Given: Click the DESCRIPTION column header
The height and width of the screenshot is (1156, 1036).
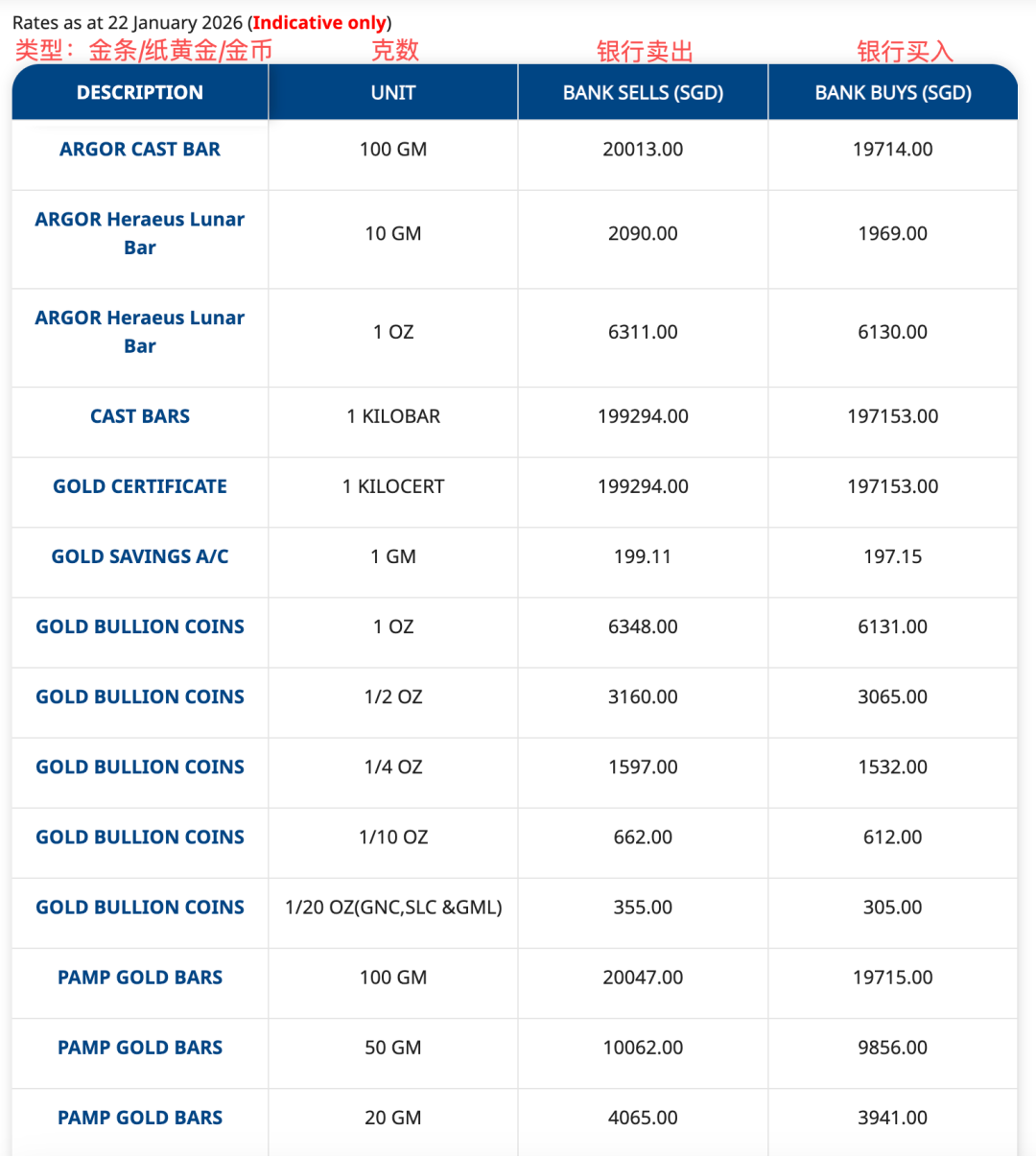Looking at the screenshot, I should tap(140, 93).
